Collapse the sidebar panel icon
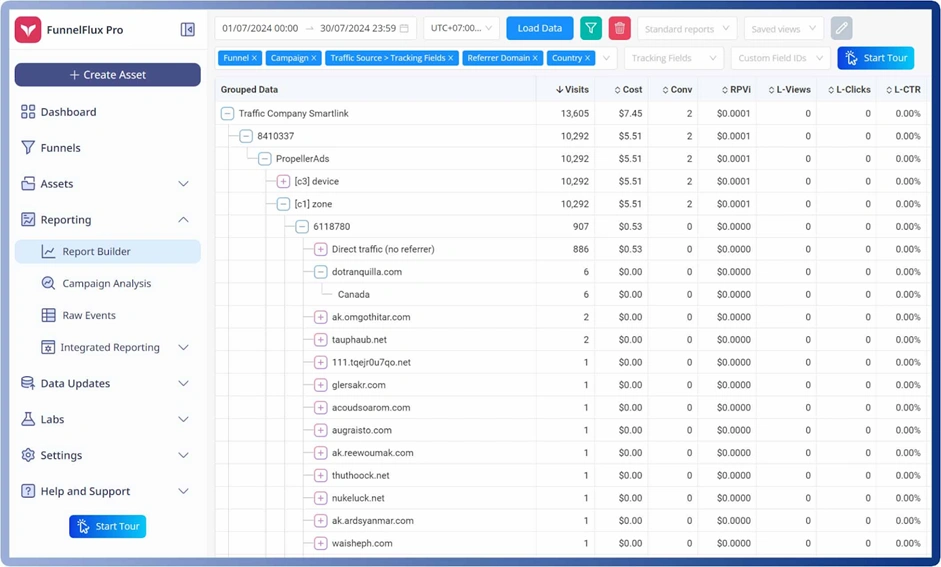941x567 pixels. (187, 30)
